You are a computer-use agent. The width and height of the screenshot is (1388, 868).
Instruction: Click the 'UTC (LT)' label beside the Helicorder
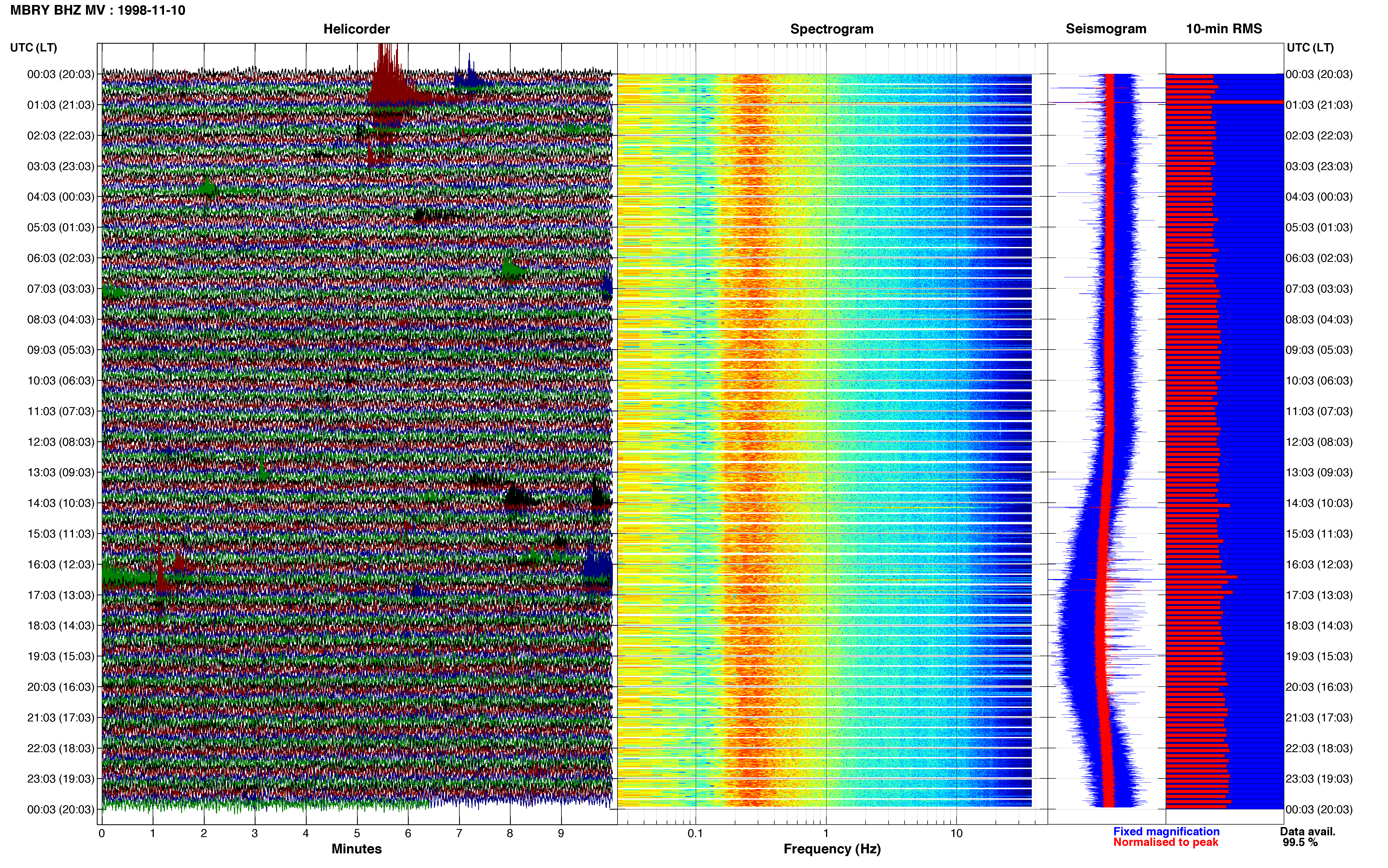point(34,48)
